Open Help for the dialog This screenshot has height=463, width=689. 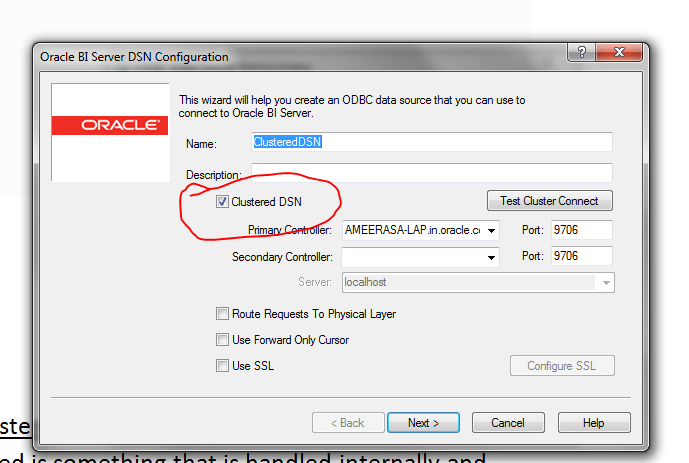coord(594,423)
